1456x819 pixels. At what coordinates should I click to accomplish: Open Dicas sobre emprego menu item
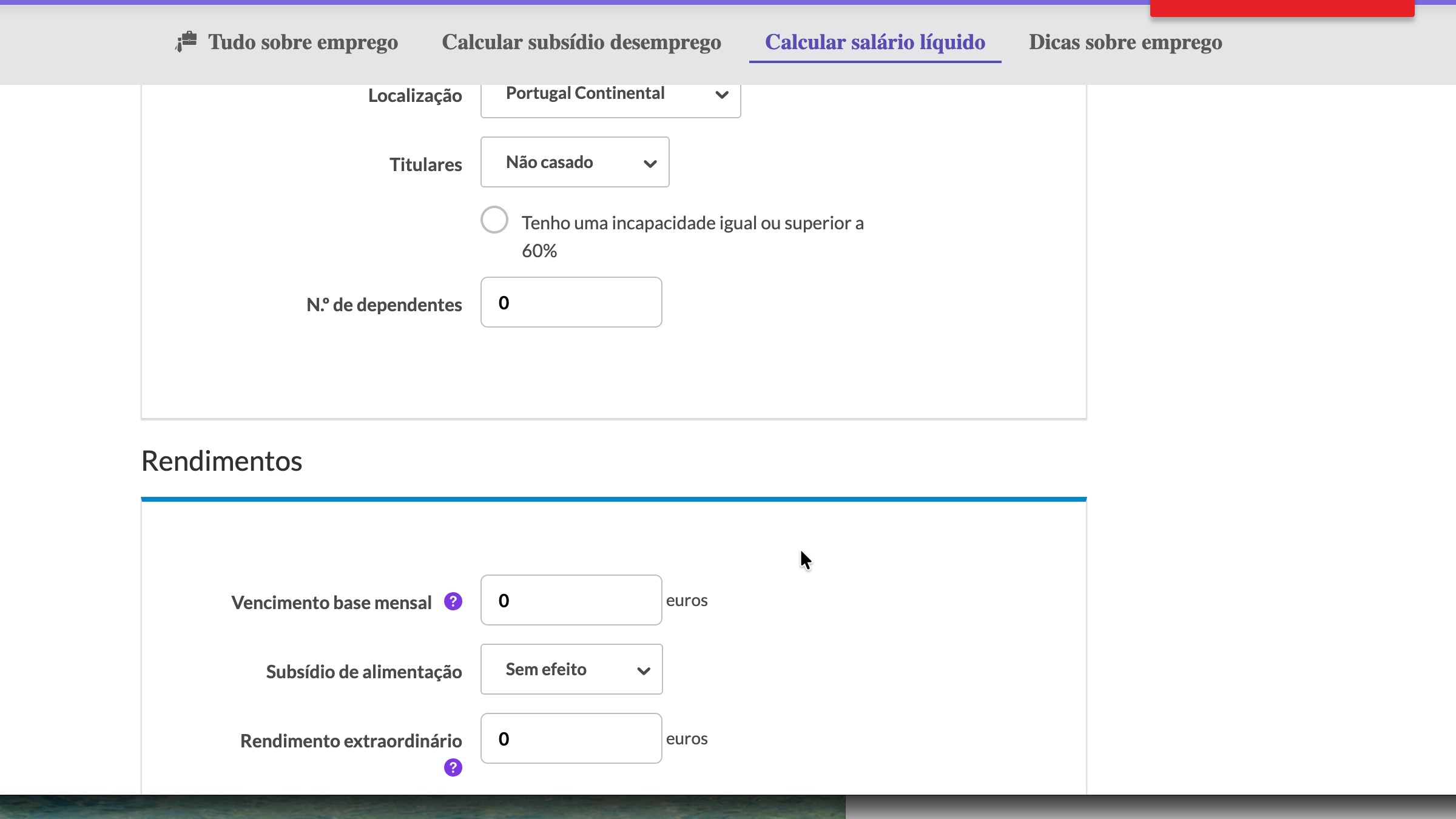[x=1125, y=42]
